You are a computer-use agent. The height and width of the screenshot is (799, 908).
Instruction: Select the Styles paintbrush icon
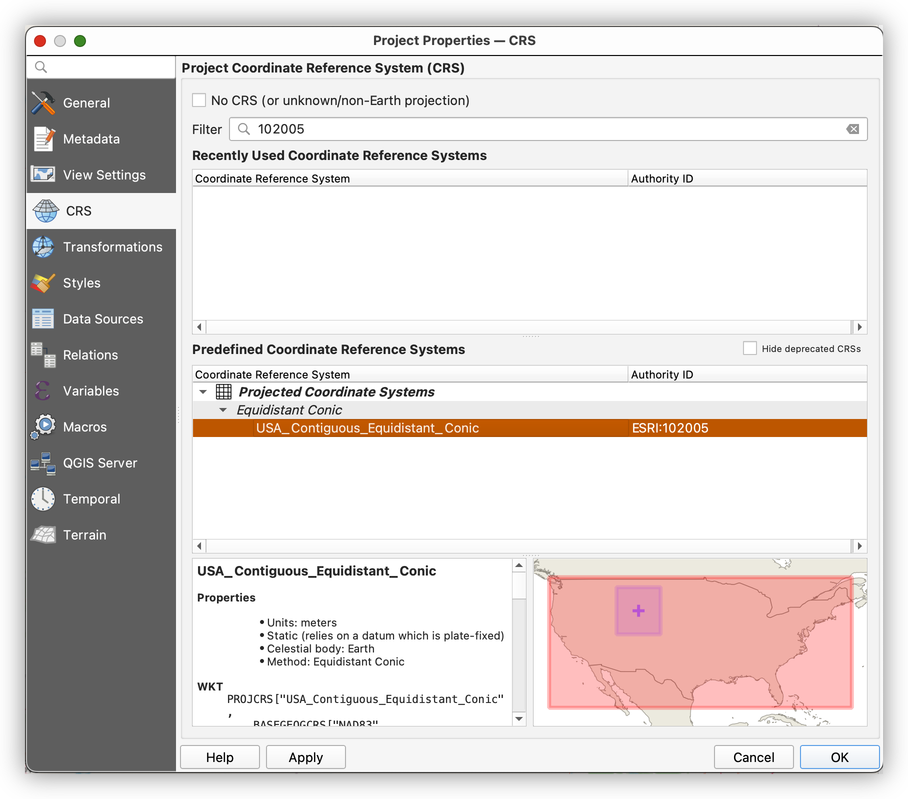point(43,283)
